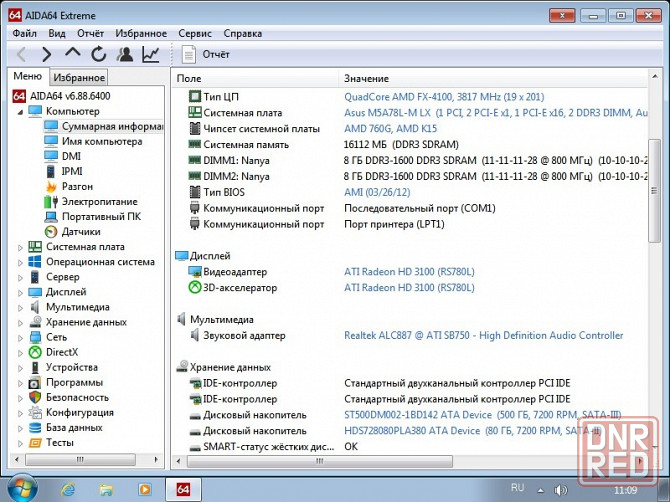
Task: Open the Realtek ALC887 audio controller link
Action: click(484, 335)
